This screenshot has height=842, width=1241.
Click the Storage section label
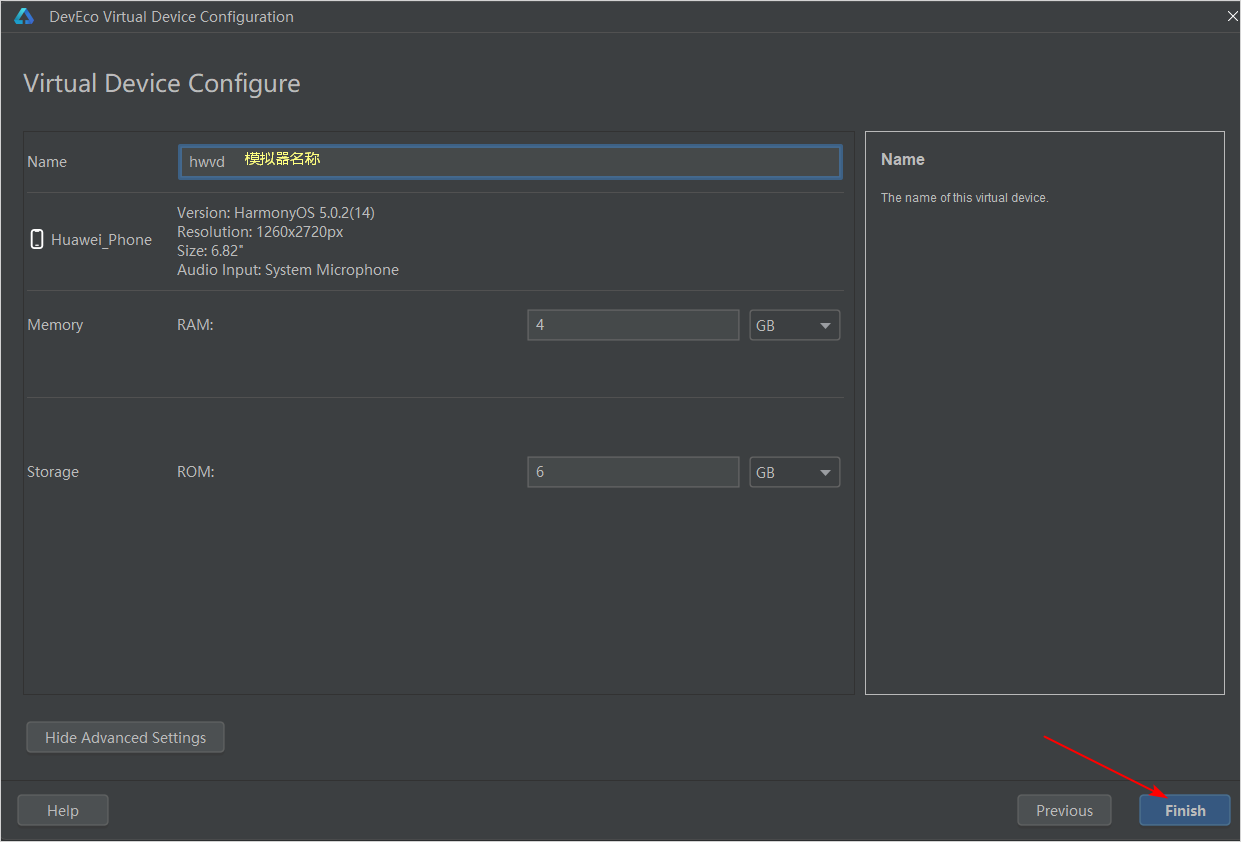53,472
